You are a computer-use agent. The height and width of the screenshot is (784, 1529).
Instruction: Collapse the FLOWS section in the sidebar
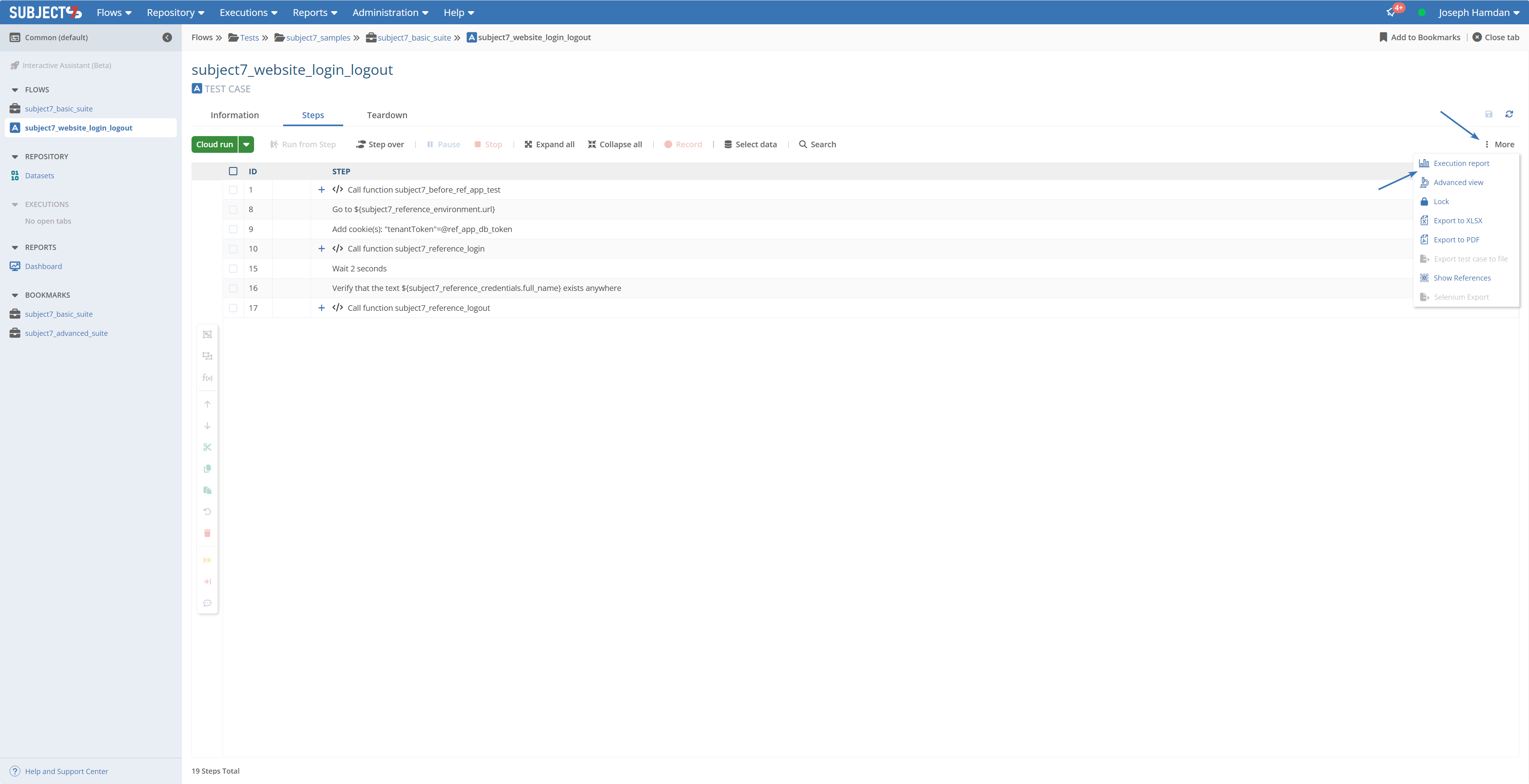pos(15,90)
